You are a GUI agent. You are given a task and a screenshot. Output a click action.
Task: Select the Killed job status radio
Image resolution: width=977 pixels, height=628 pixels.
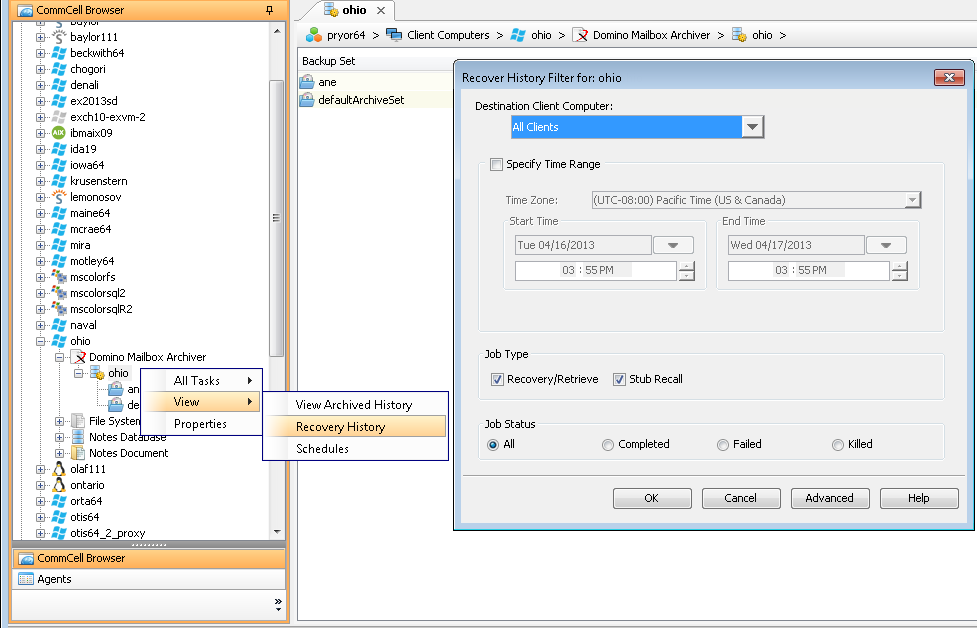838,445
